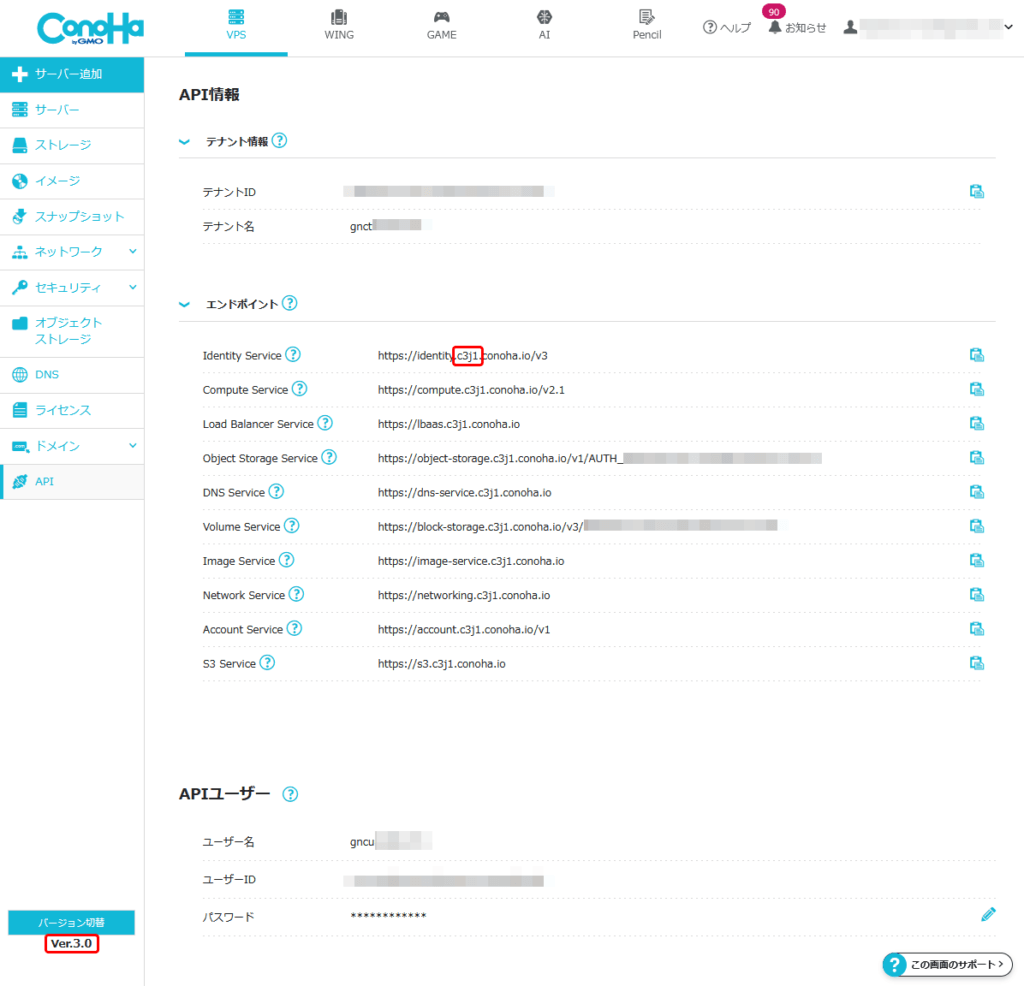Show help for Load Balancer Service
Screen dimensions: 1024x986
click(325, 422)
